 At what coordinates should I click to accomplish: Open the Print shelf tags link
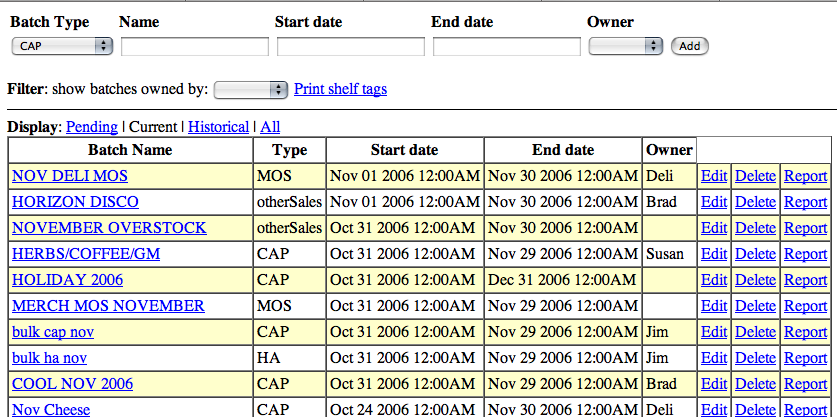pos(340,89)
